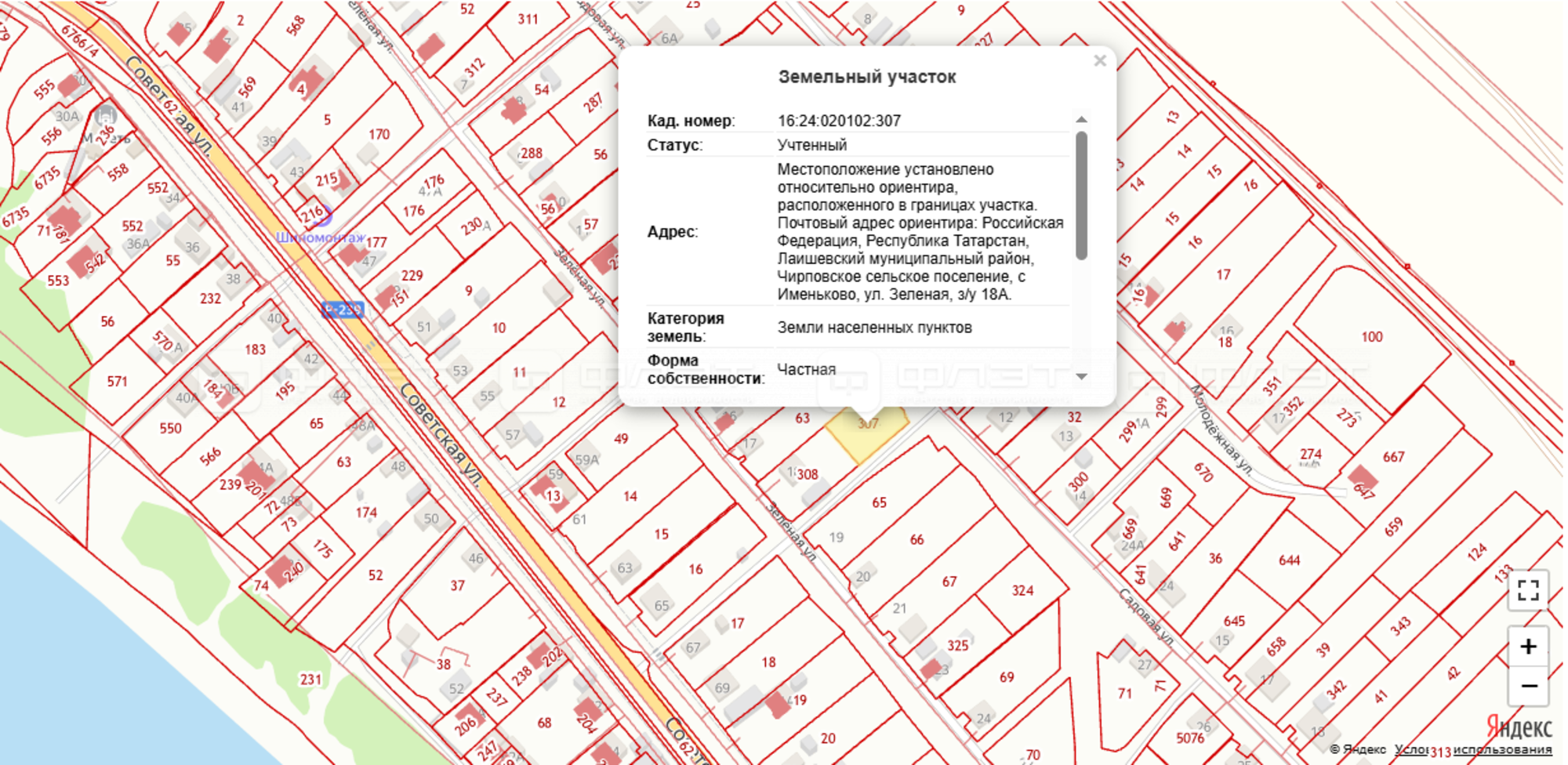The image size is (1568, 765).
Task: Select land parcel number 100
Action: [x=1371, y=337]
